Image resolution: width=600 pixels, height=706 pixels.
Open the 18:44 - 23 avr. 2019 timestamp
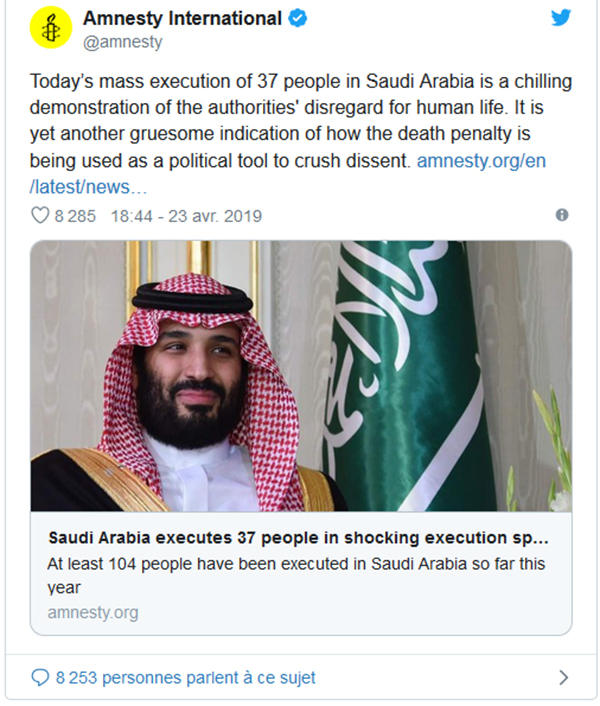[186, 215]
